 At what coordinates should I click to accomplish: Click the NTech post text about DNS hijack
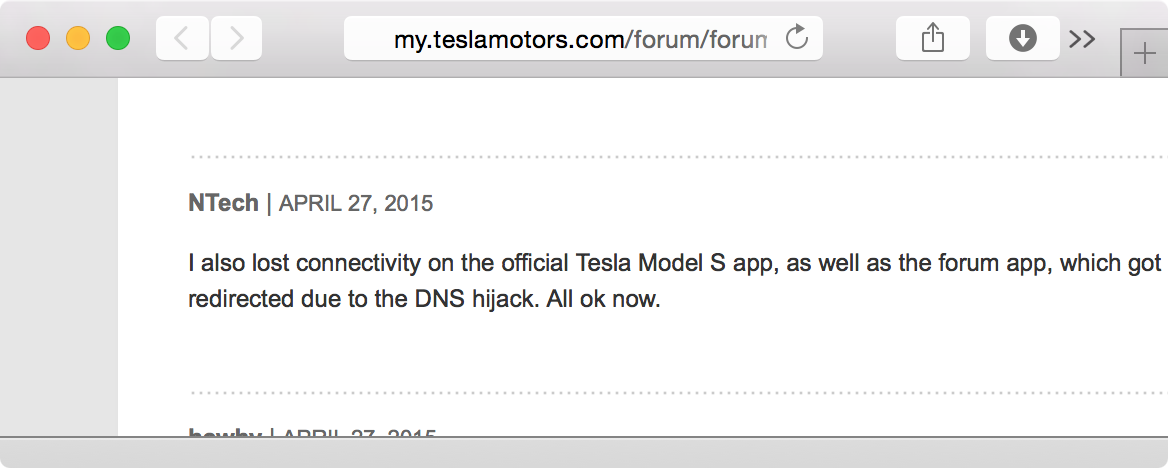click(675, 281)
